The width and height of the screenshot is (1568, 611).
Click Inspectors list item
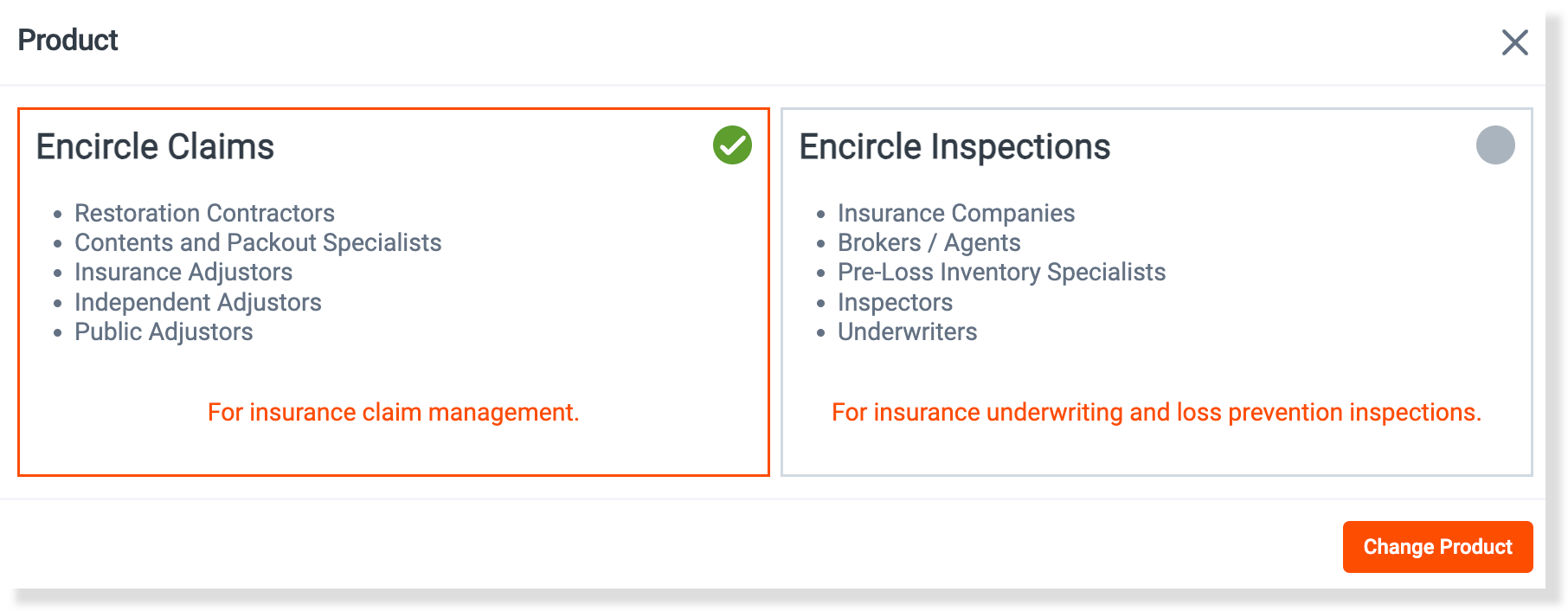[895, 302]
